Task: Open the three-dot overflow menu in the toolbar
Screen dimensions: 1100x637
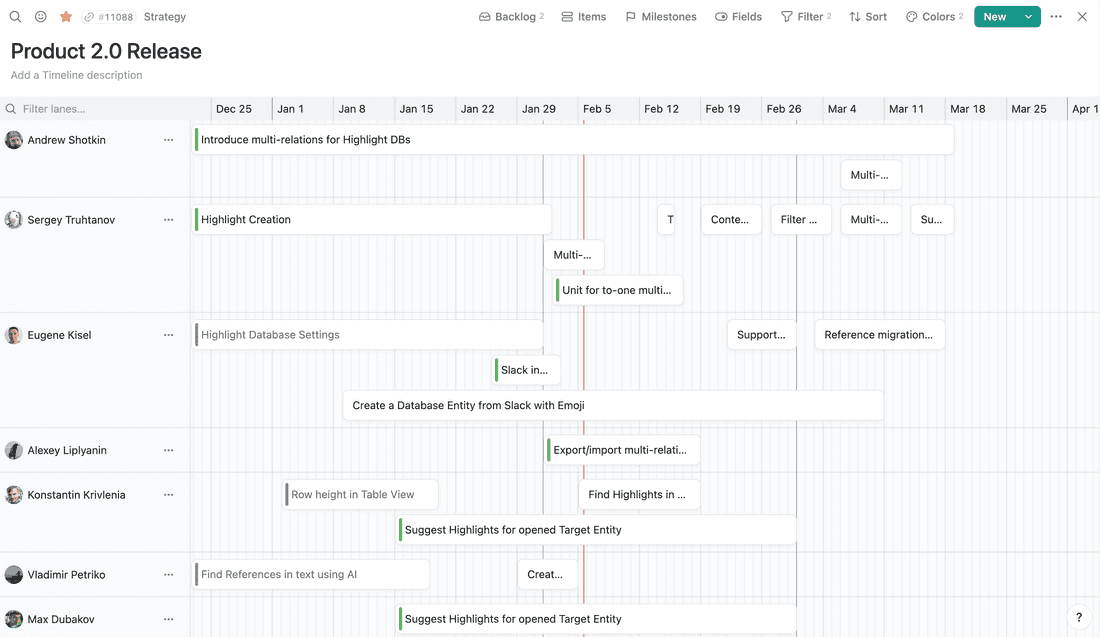Action: pyautogui.click(x=1056, y=16)
